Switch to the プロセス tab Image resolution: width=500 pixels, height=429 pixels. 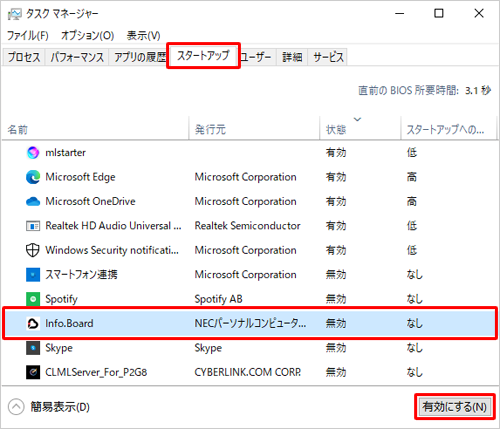tap(24, 57)
